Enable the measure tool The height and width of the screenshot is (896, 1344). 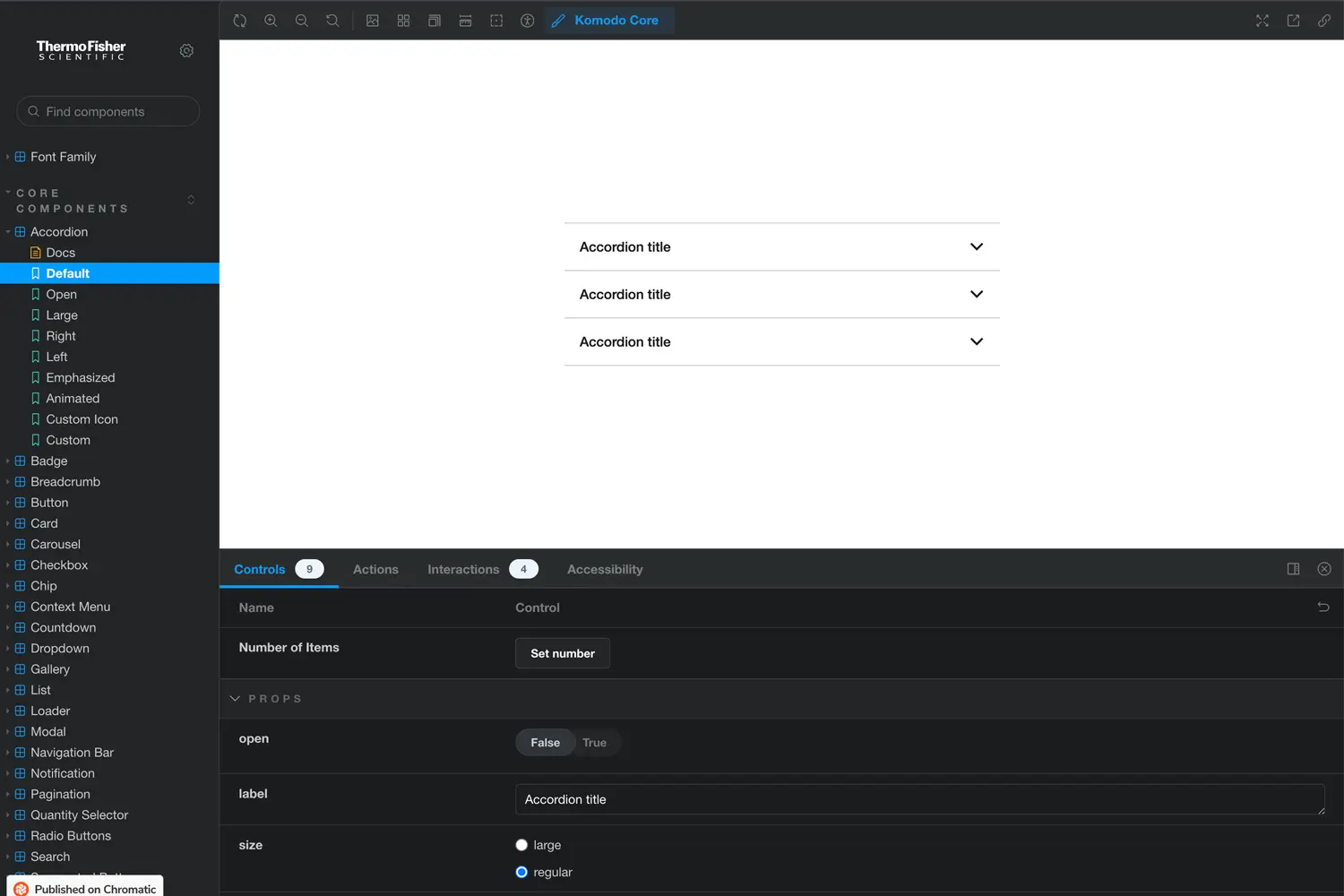click(465, 21)
